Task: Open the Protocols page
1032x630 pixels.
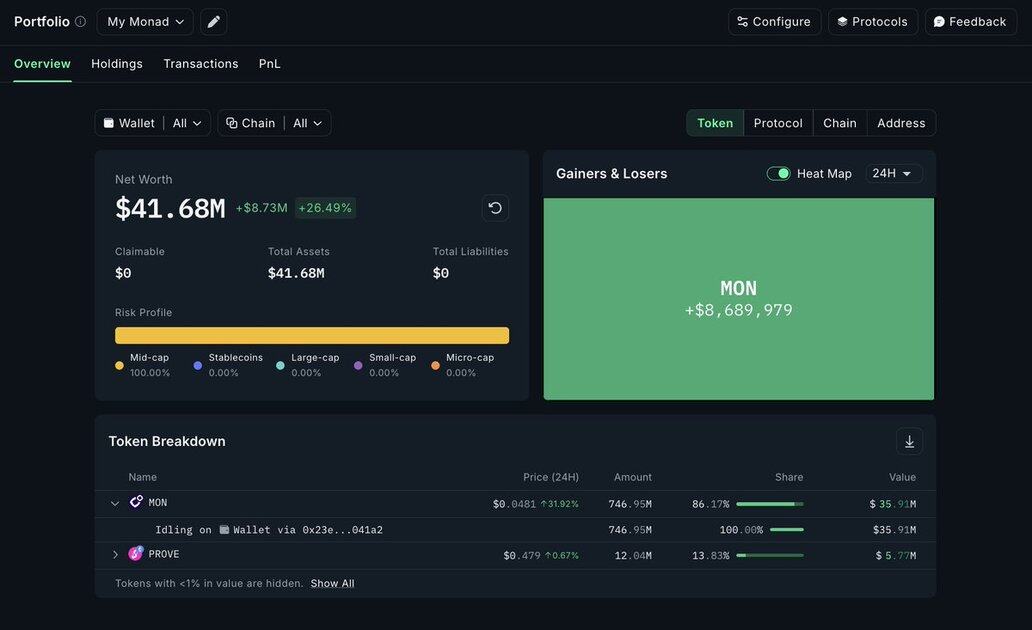Action: [x=872, y=22]
